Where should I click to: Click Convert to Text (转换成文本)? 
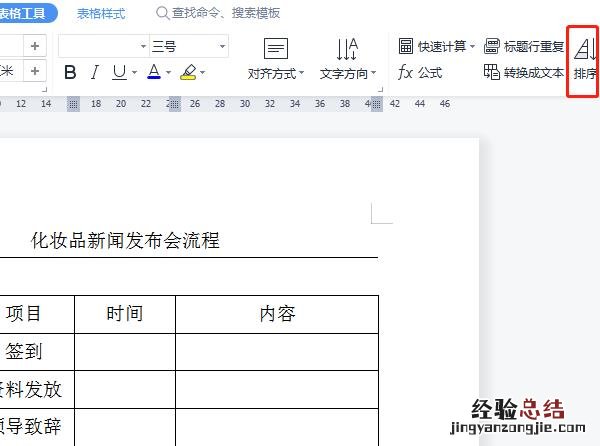point(524,73)
